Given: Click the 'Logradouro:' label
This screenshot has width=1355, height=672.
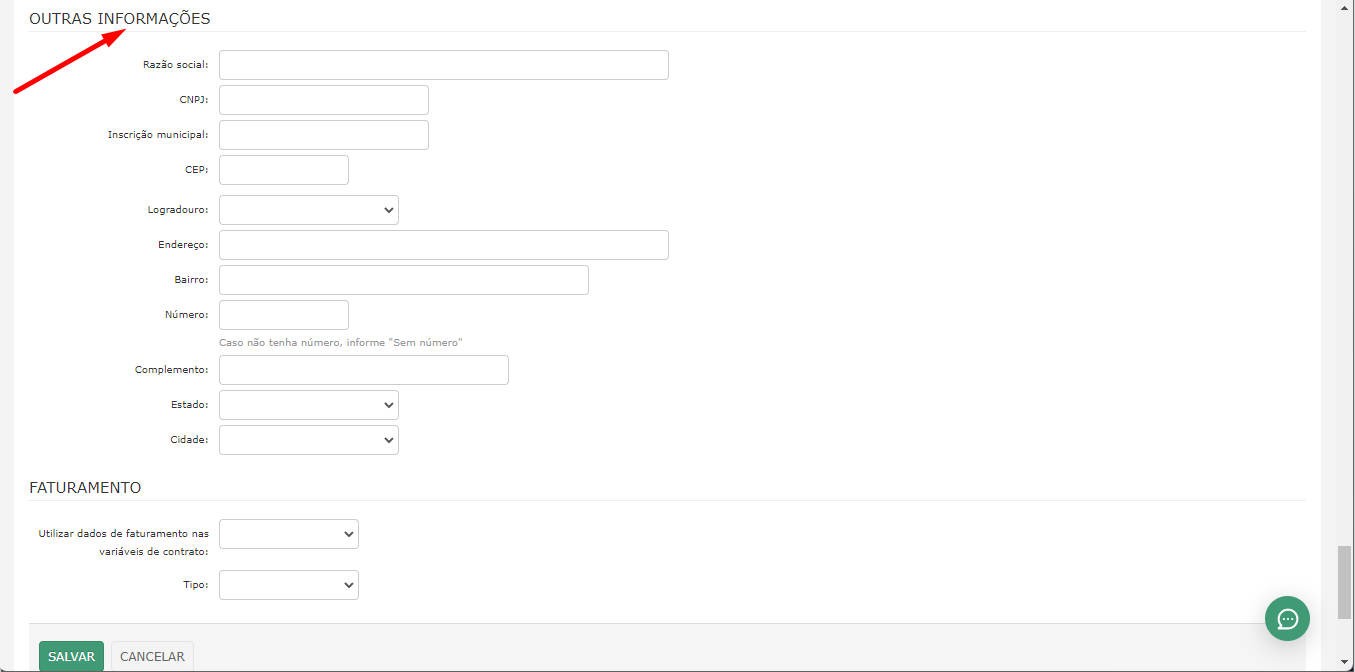Looking at the screenshot, I should point(178,210).
